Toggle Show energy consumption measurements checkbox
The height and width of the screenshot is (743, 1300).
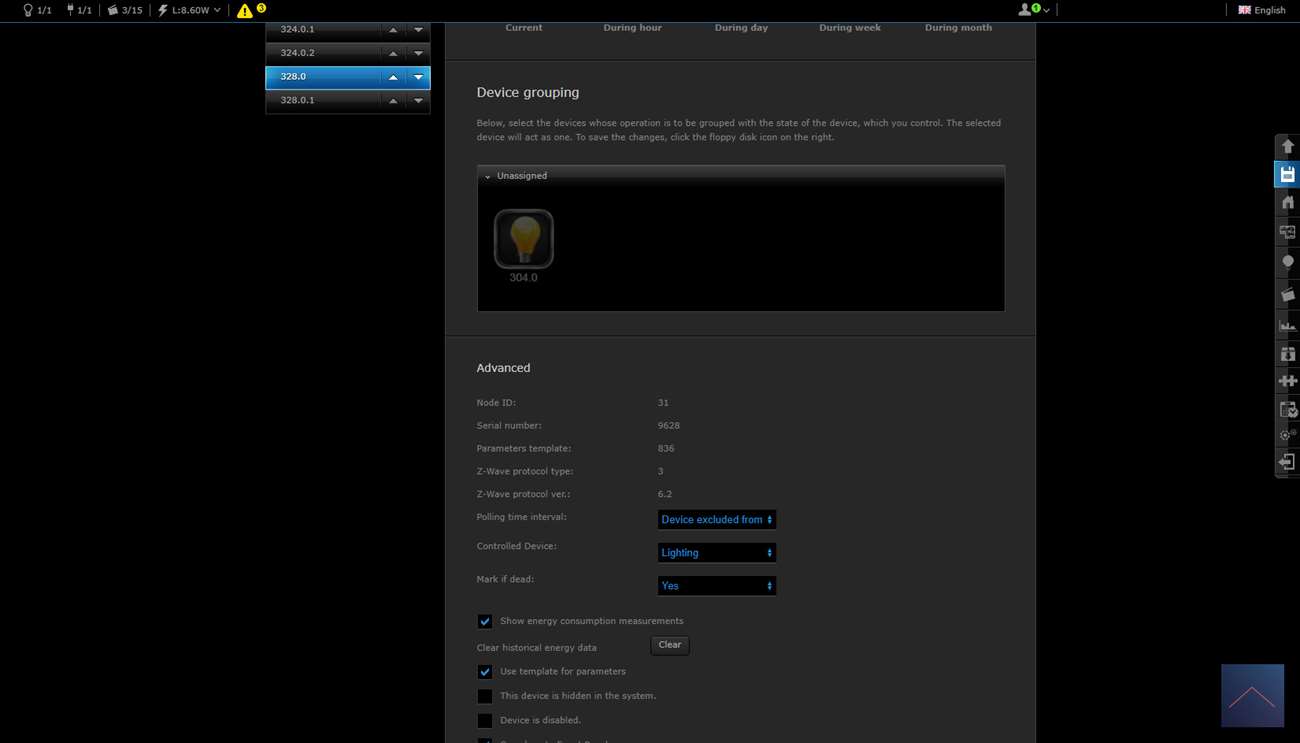click(x=485, y=622)
